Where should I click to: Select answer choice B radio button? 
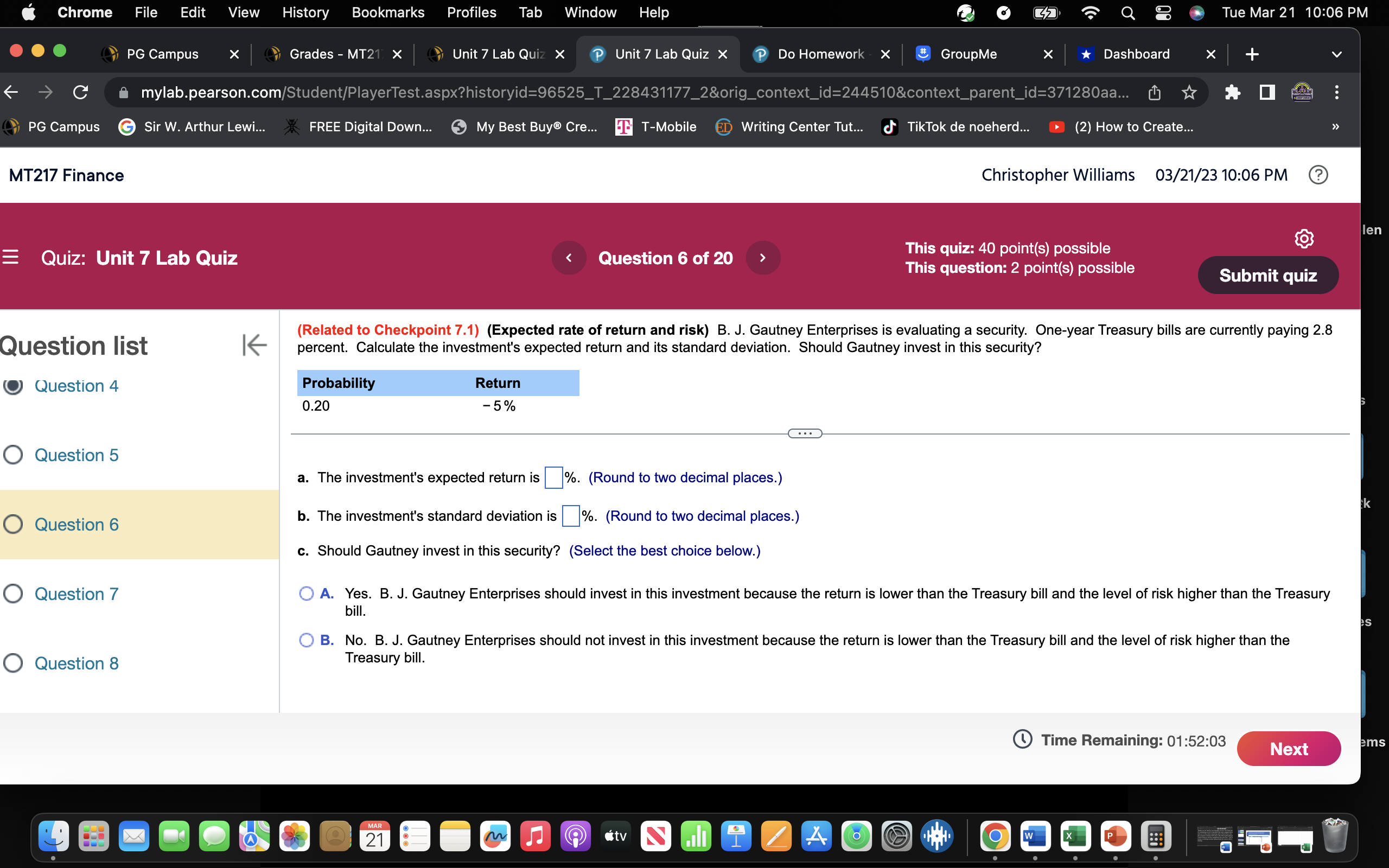306,640
